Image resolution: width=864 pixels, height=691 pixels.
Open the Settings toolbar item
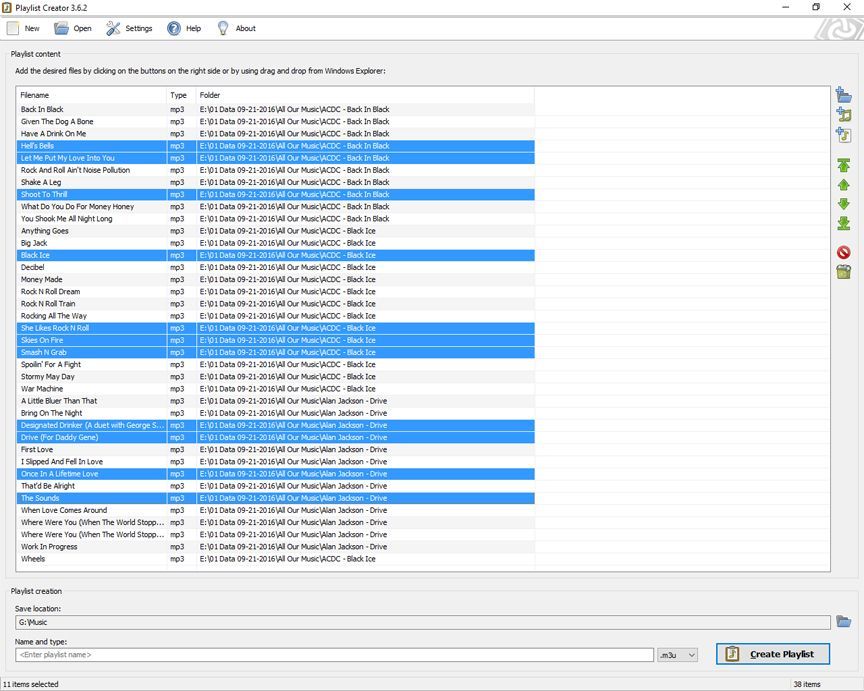[129, 28]
